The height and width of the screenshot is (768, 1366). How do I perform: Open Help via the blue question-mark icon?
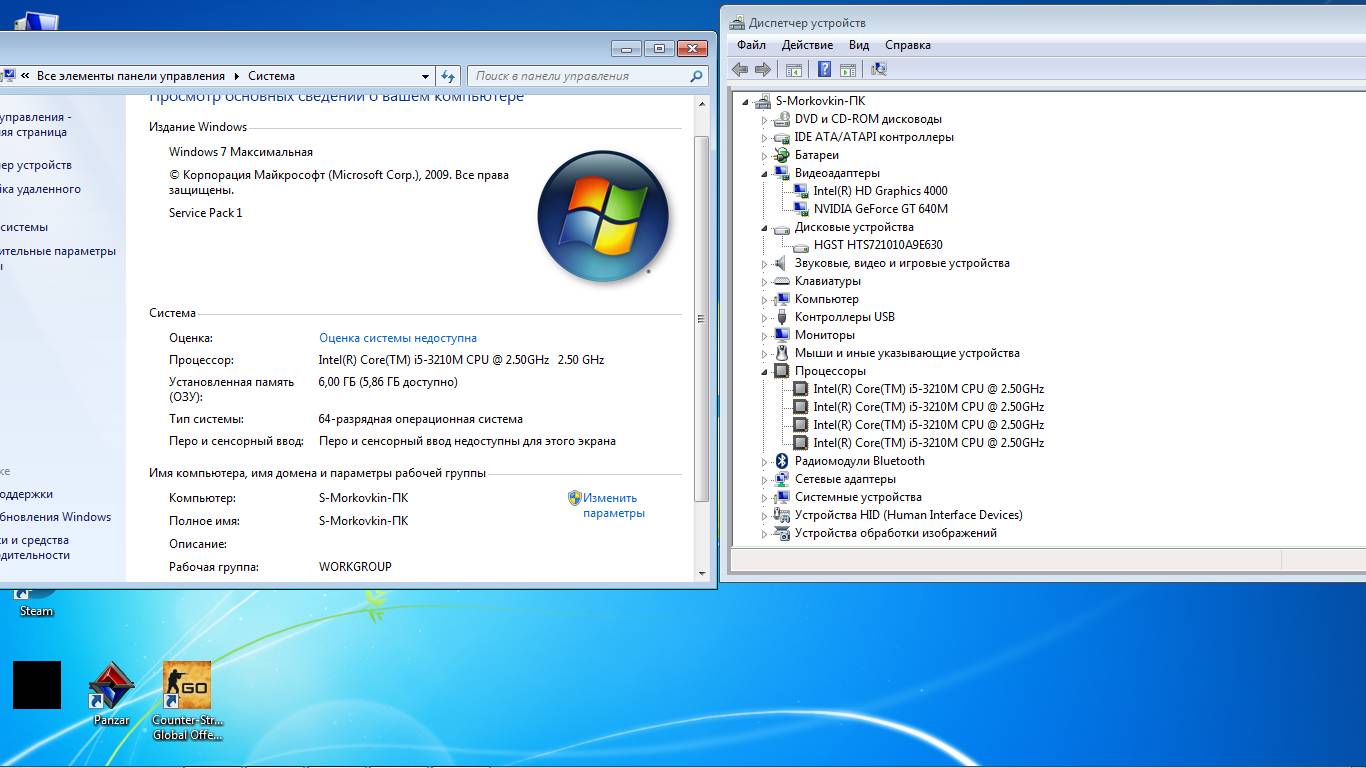tap(824, 69)
